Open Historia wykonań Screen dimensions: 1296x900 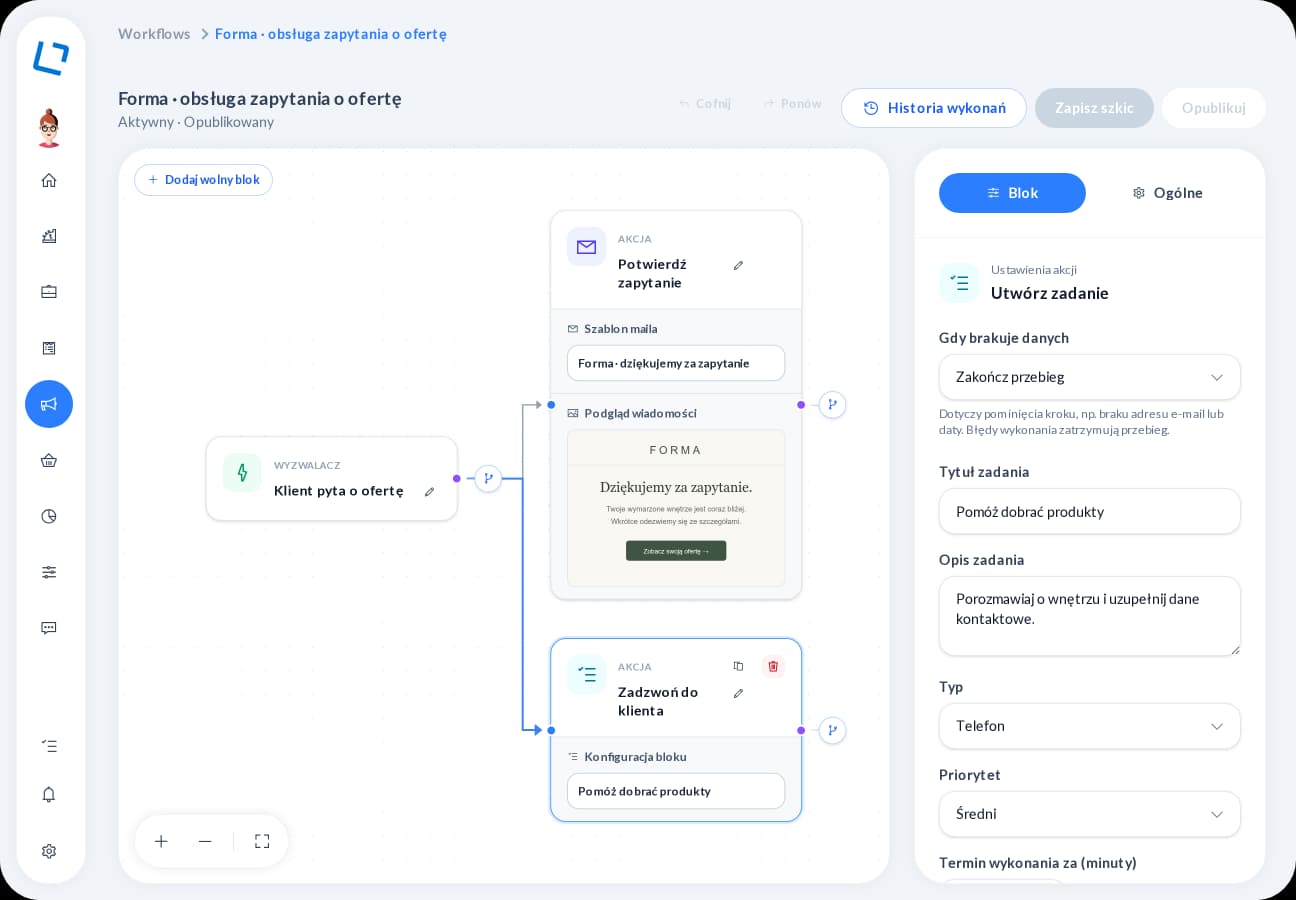click(x=934, y=108)
